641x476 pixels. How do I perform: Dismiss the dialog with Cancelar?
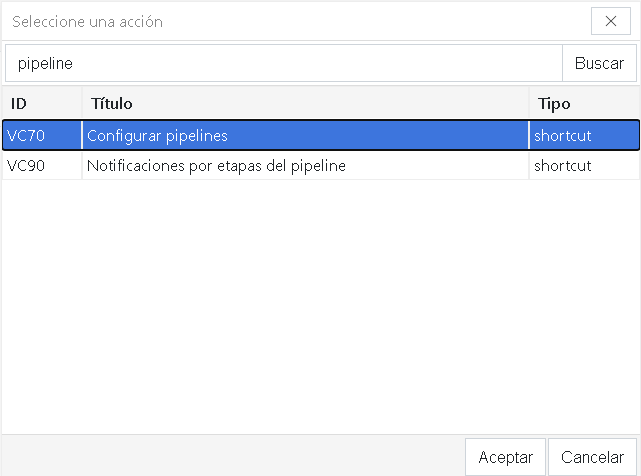click(x=592, y=457)
